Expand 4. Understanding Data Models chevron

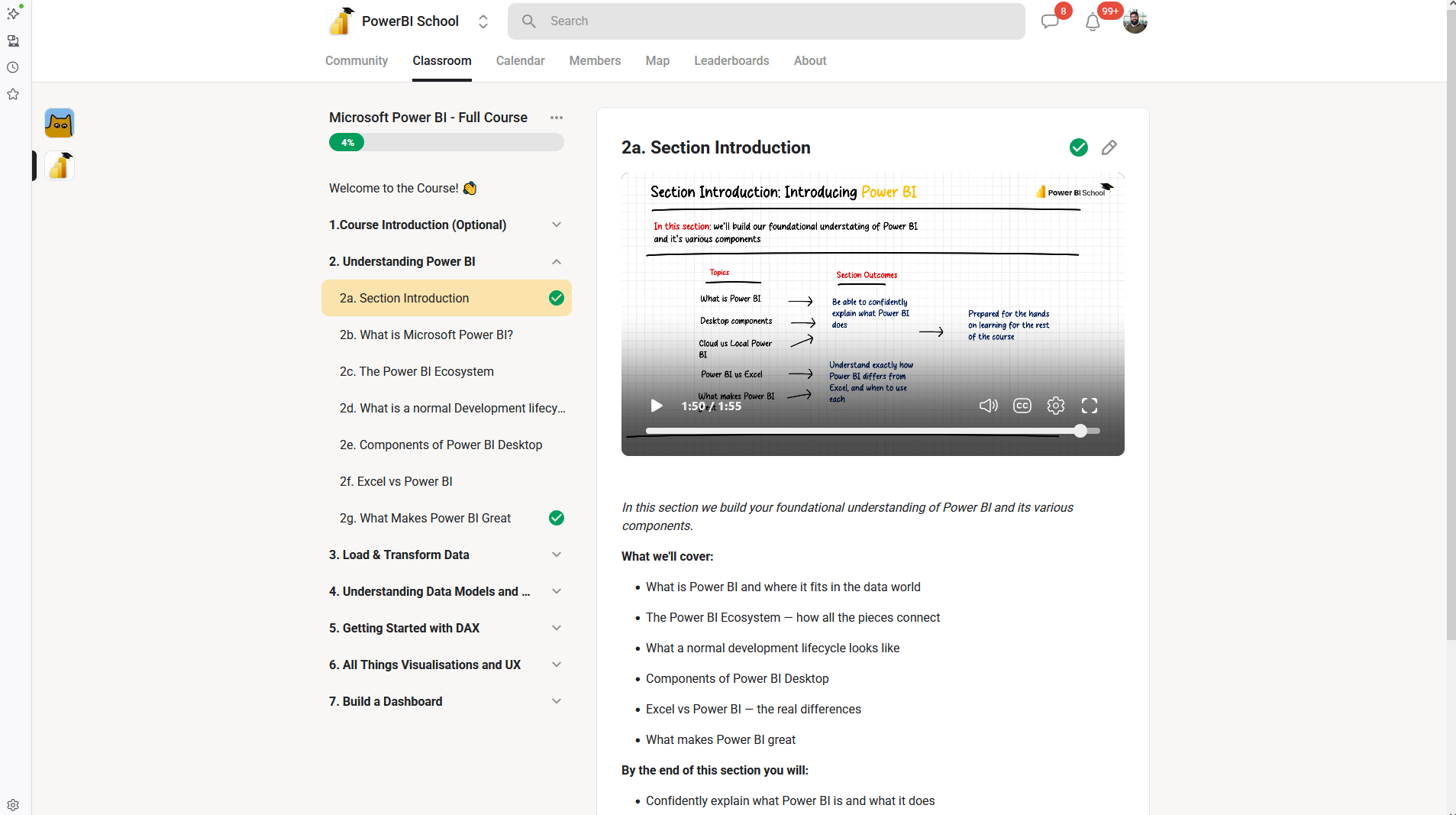557,591
